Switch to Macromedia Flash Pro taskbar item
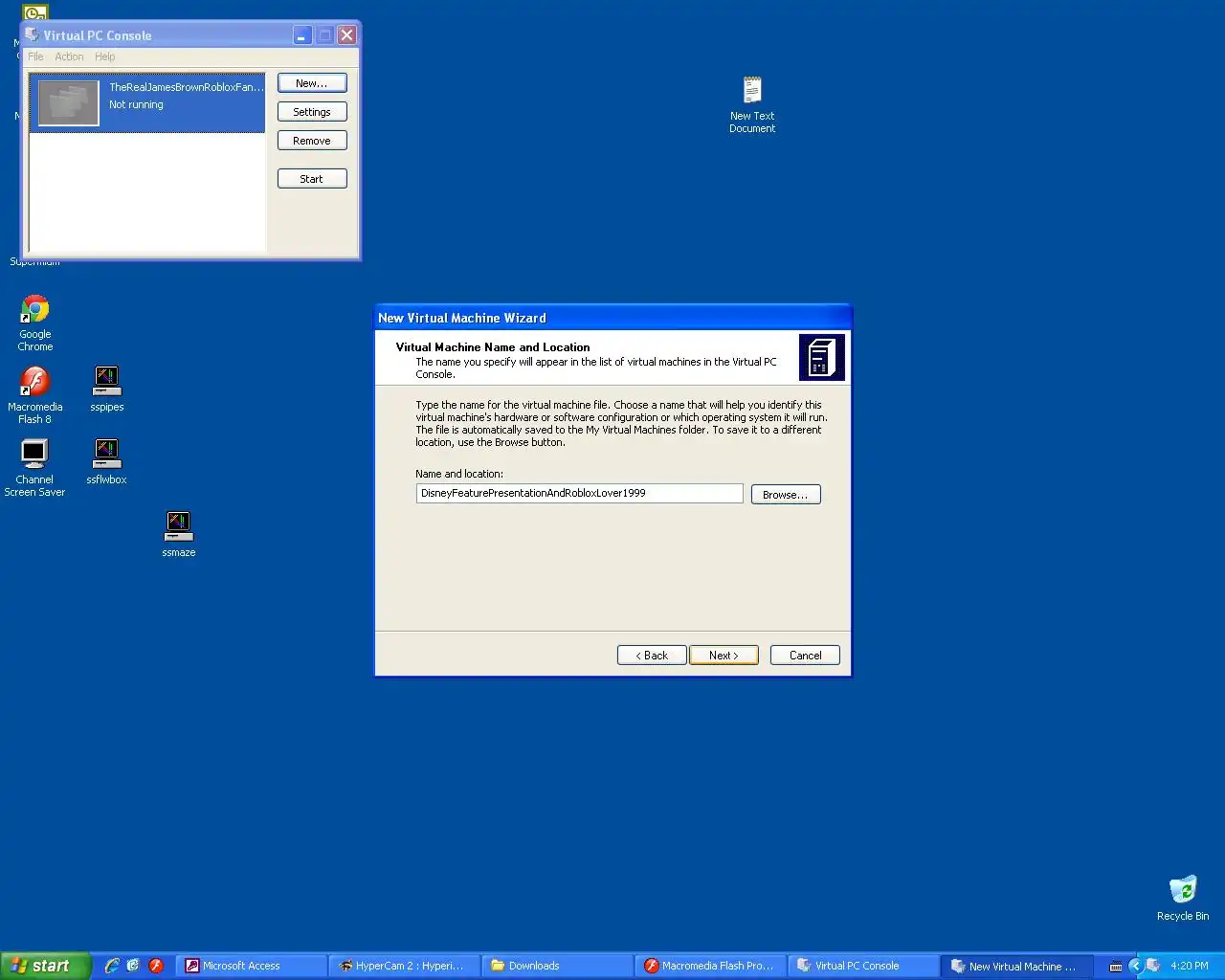 [x=710, y=966]
